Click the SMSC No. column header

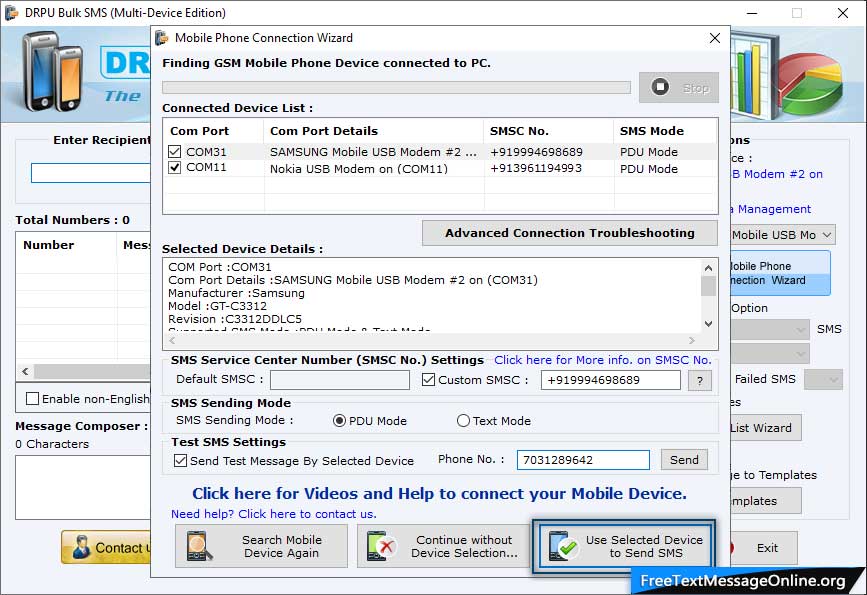(x=519, y=131)
